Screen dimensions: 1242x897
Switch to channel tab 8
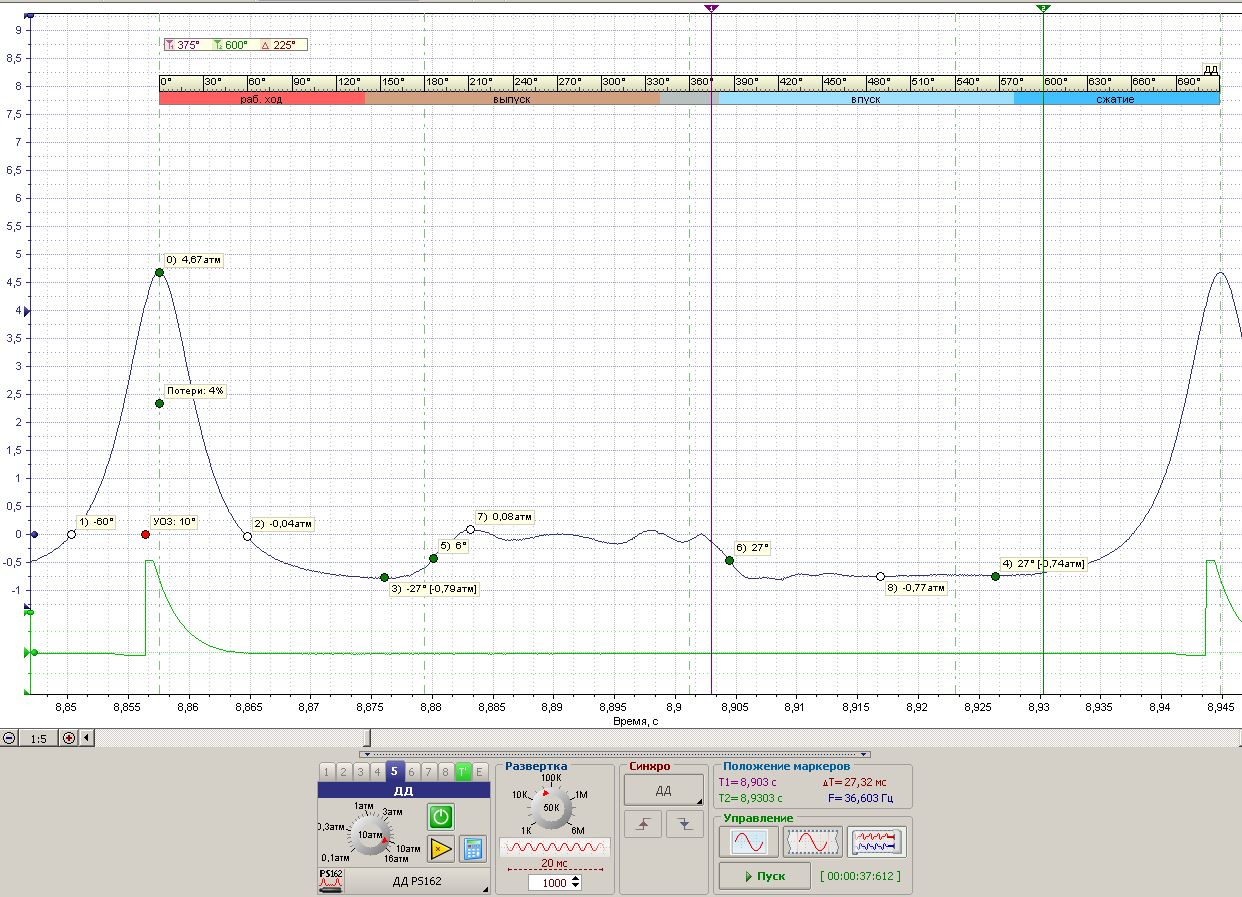[445, 771]
